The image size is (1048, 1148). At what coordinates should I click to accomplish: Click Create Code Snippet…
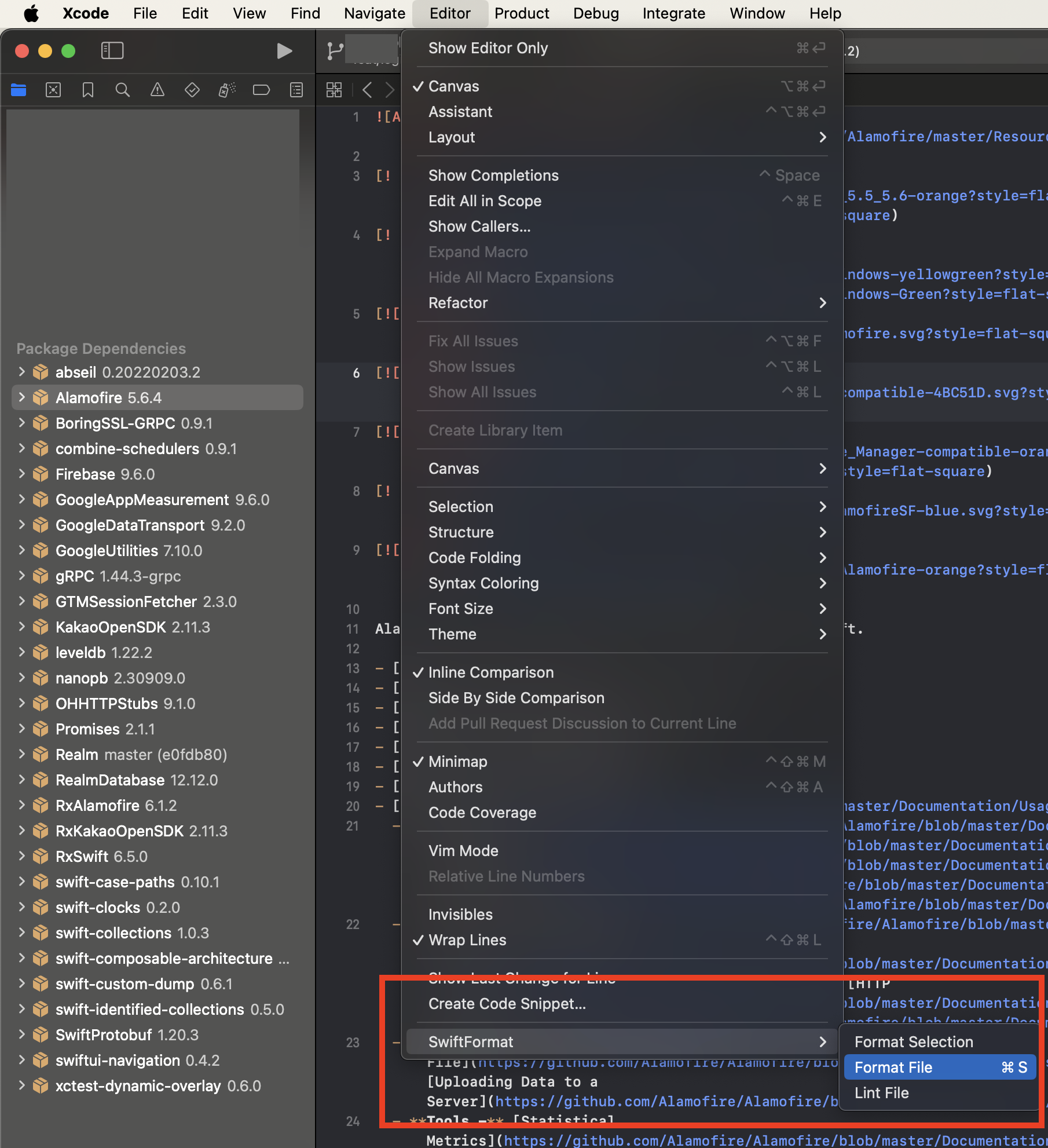(622, 1004)
